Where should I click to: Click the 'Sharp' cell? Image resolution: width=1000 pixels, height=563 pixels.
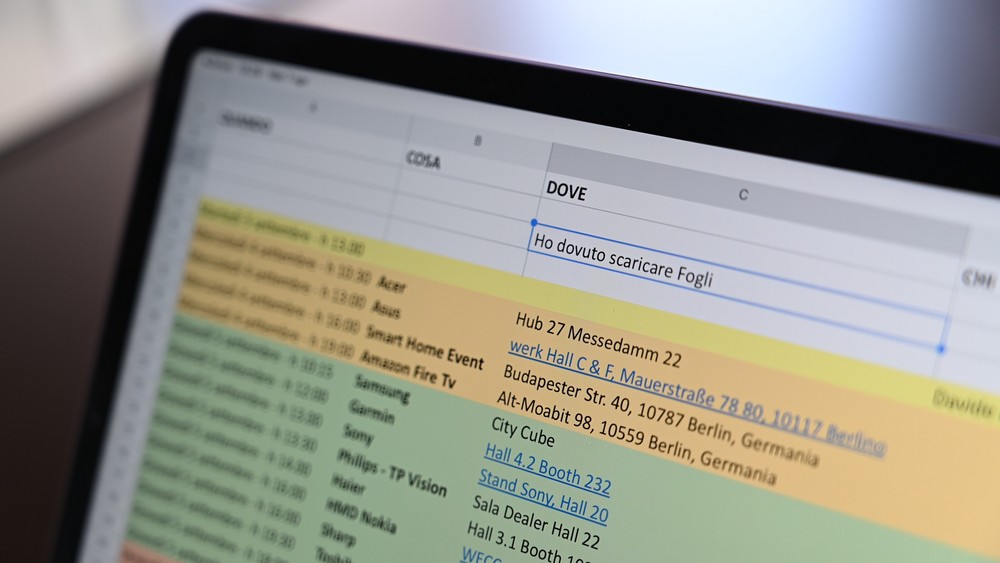337,534
